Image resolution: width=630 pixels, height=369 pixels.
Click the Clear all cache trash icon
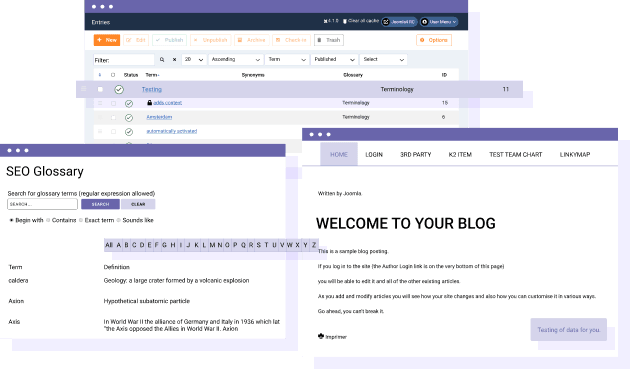coord(345,21)
